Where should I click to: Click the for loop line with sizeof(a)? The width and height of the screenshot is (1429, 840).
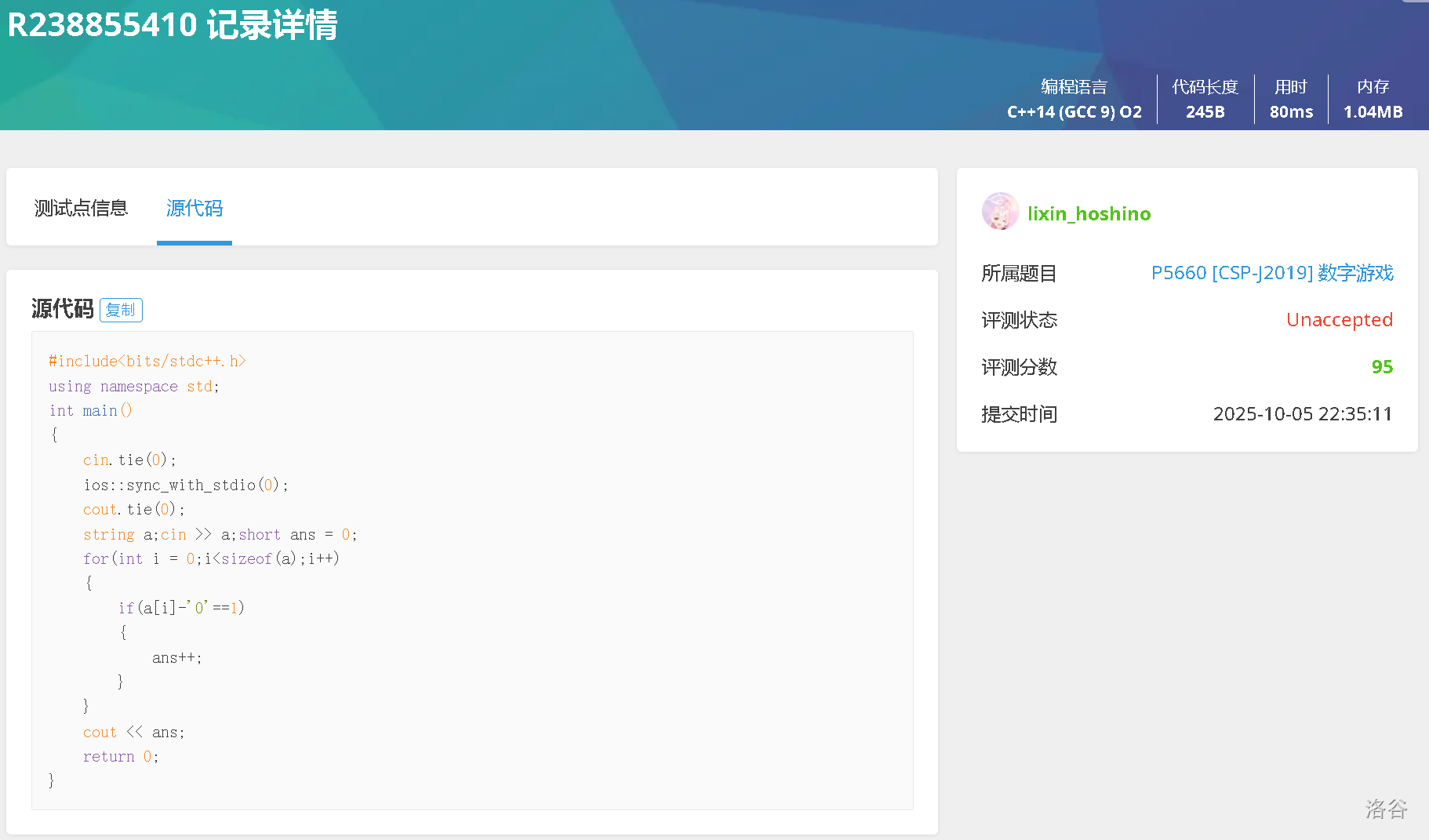point(211,558)
